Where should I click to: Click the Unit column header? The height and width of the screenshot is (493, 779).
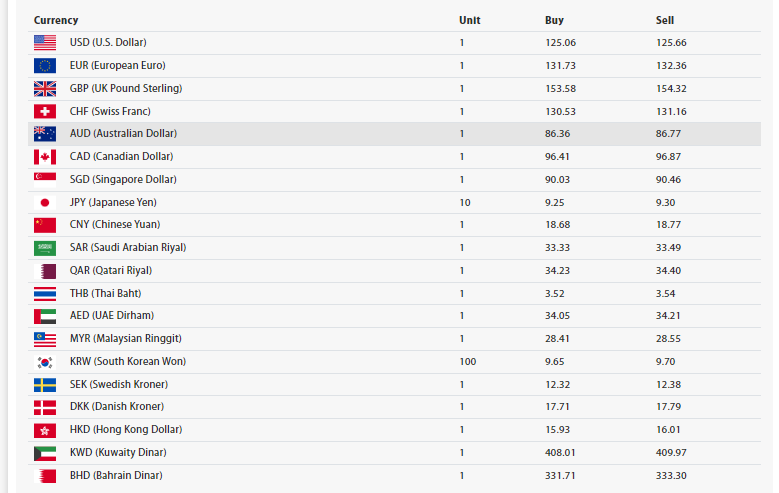click(x=470, y=20)
